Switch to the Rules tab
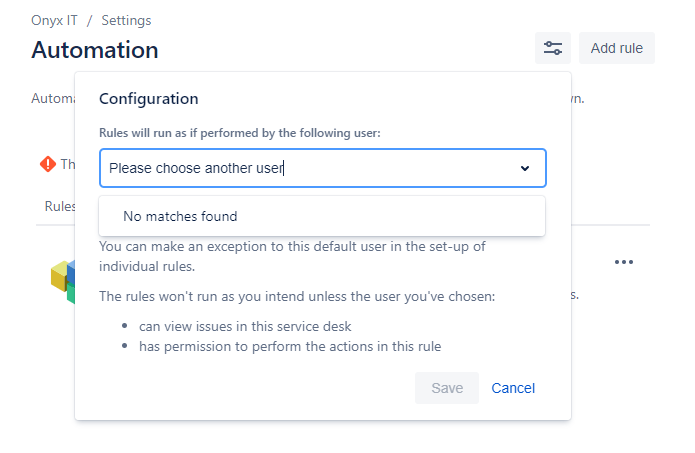This screenshot has height=453, width=695. coord(60,206)
